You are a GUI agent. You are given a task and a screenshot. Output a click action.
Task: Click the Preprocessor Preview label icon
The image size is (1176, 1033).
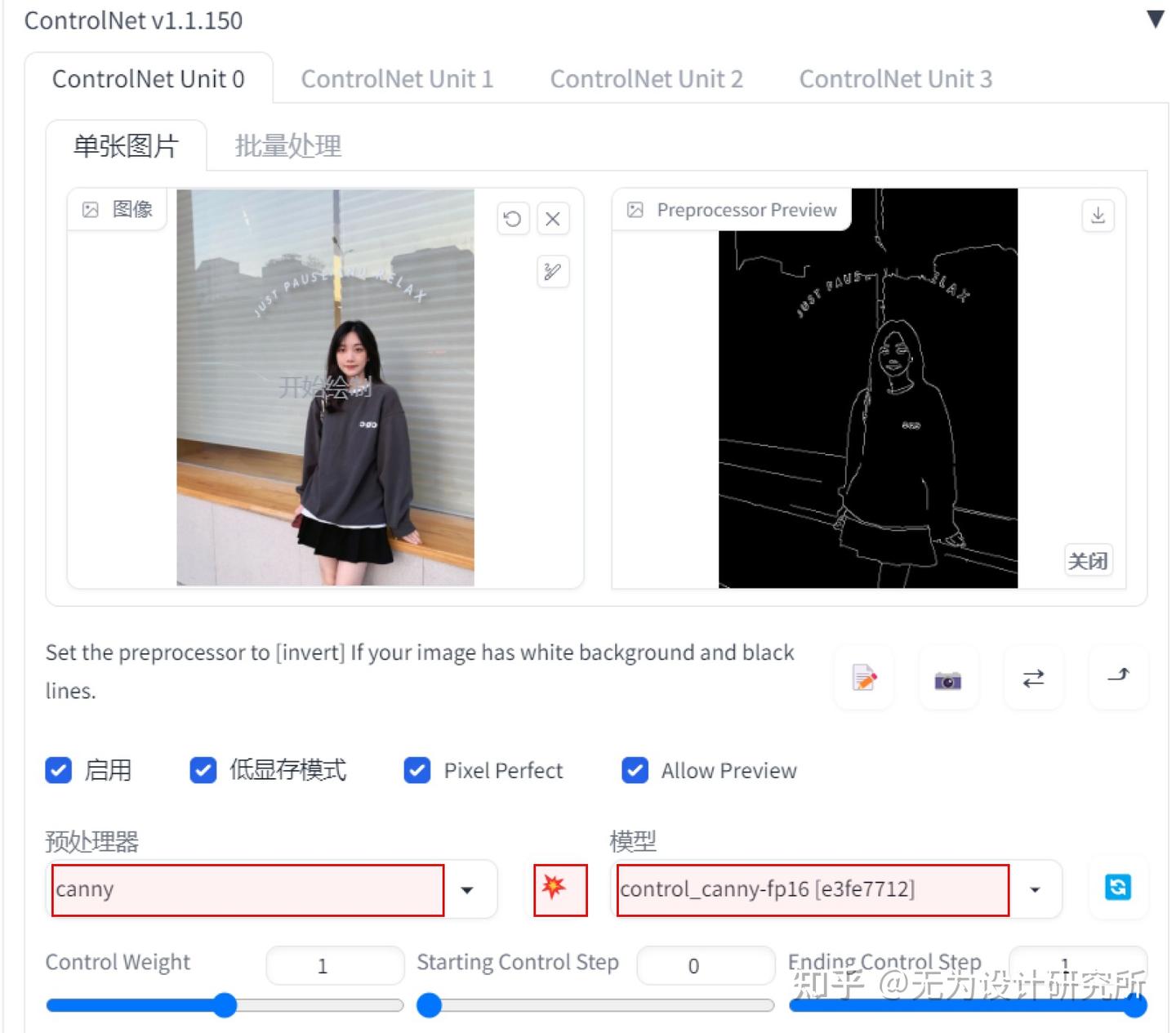tap(635, 210)
